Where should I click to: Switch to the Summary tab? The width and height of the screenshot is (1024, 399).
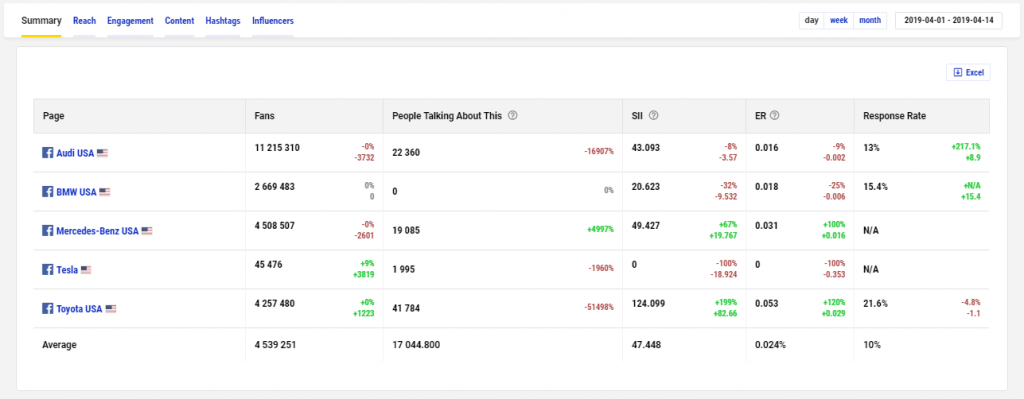pos(41,20)
